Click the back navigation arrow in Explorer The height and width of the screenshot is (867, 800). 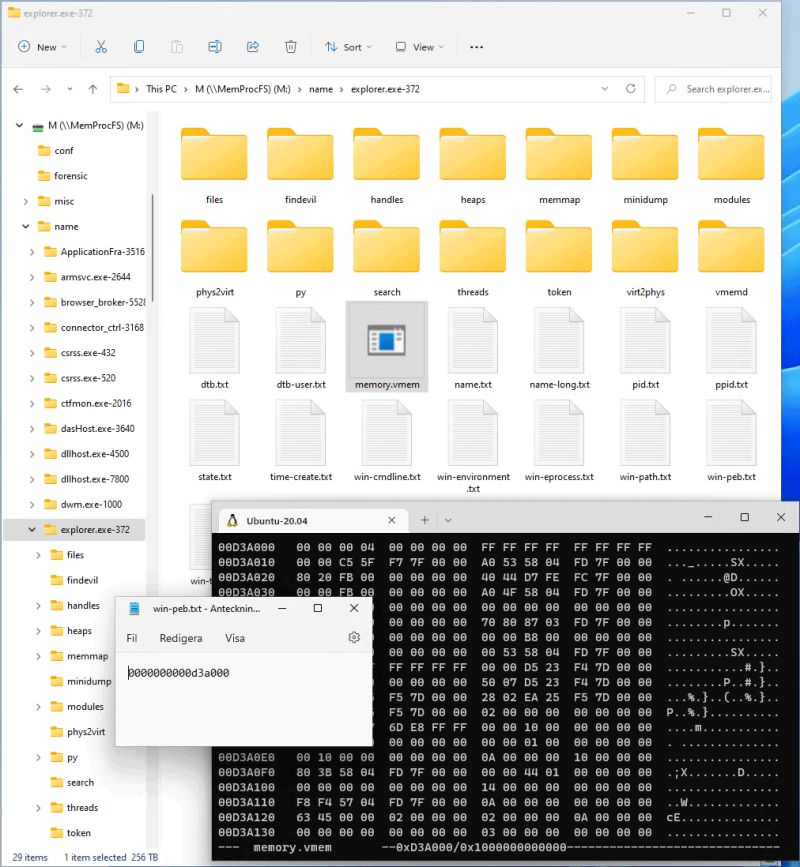pyautogui.click(x=17, y=89)
